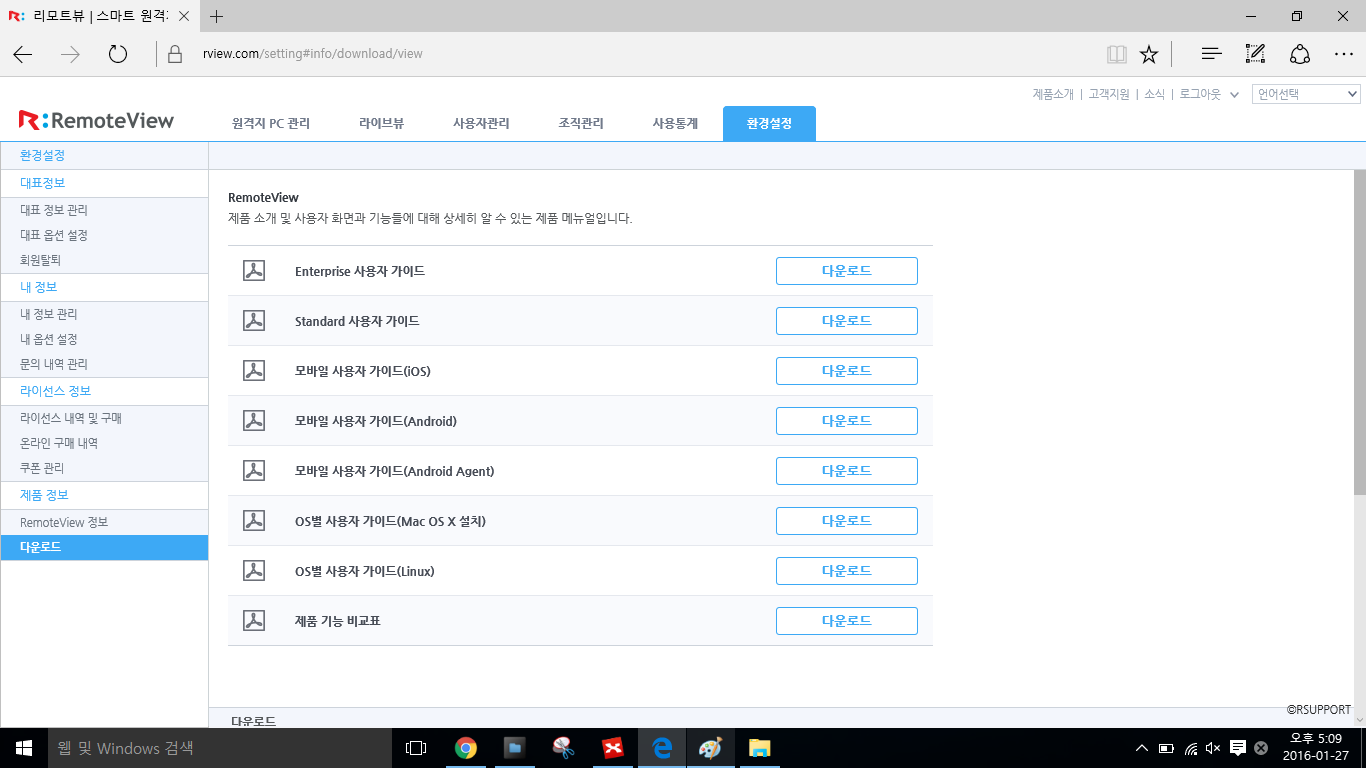Switch to the 라이브뷰 tab

coord(382,124)
